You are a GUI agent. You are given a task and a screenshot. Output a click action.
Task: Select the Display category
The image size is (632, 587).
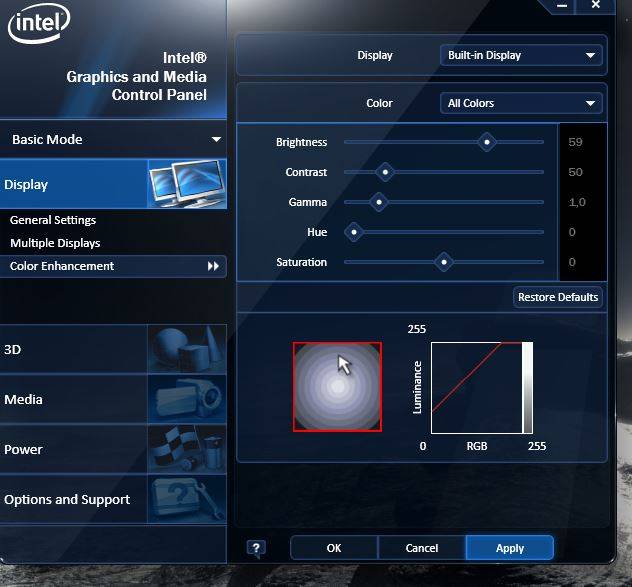[x=113, y=184]
